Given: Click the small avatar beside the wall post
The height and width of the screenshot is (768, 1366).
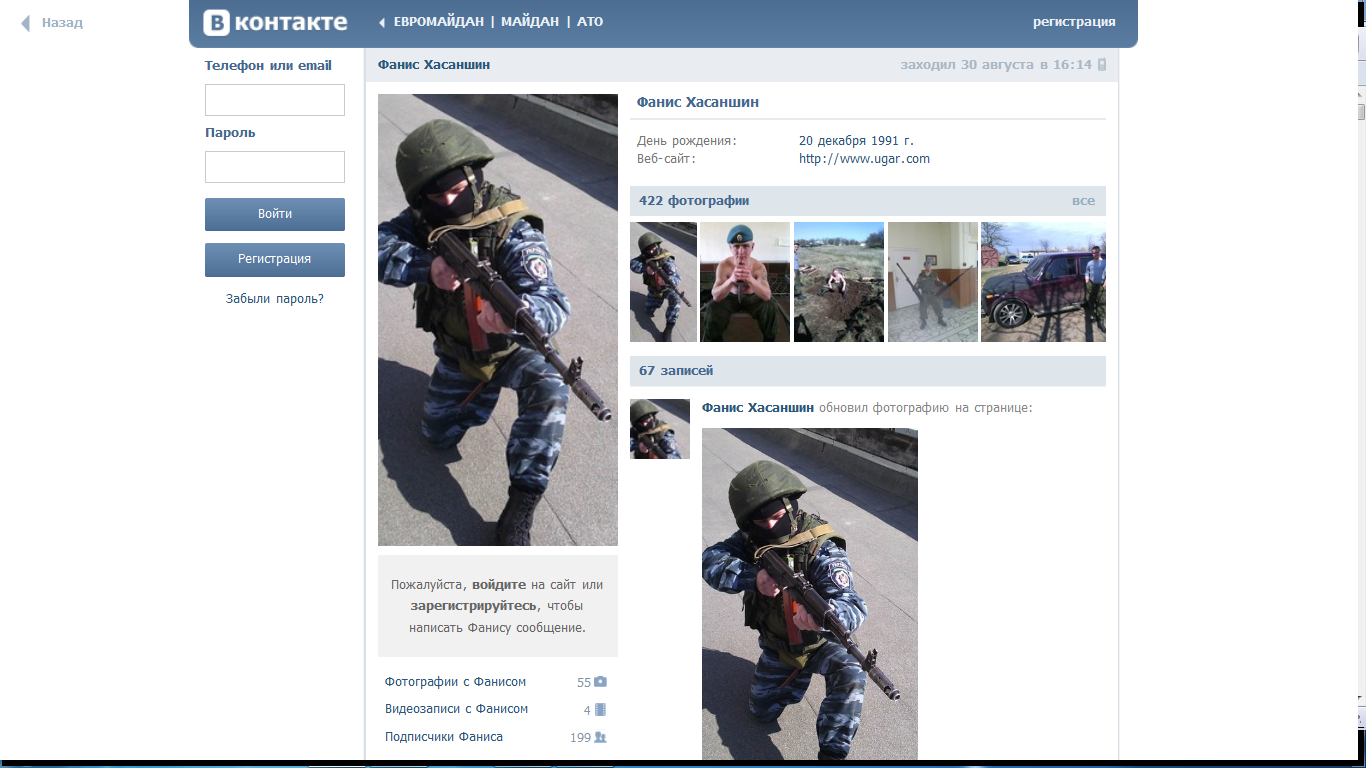Looking at the screenshot, I should click(x=659, y=429).
